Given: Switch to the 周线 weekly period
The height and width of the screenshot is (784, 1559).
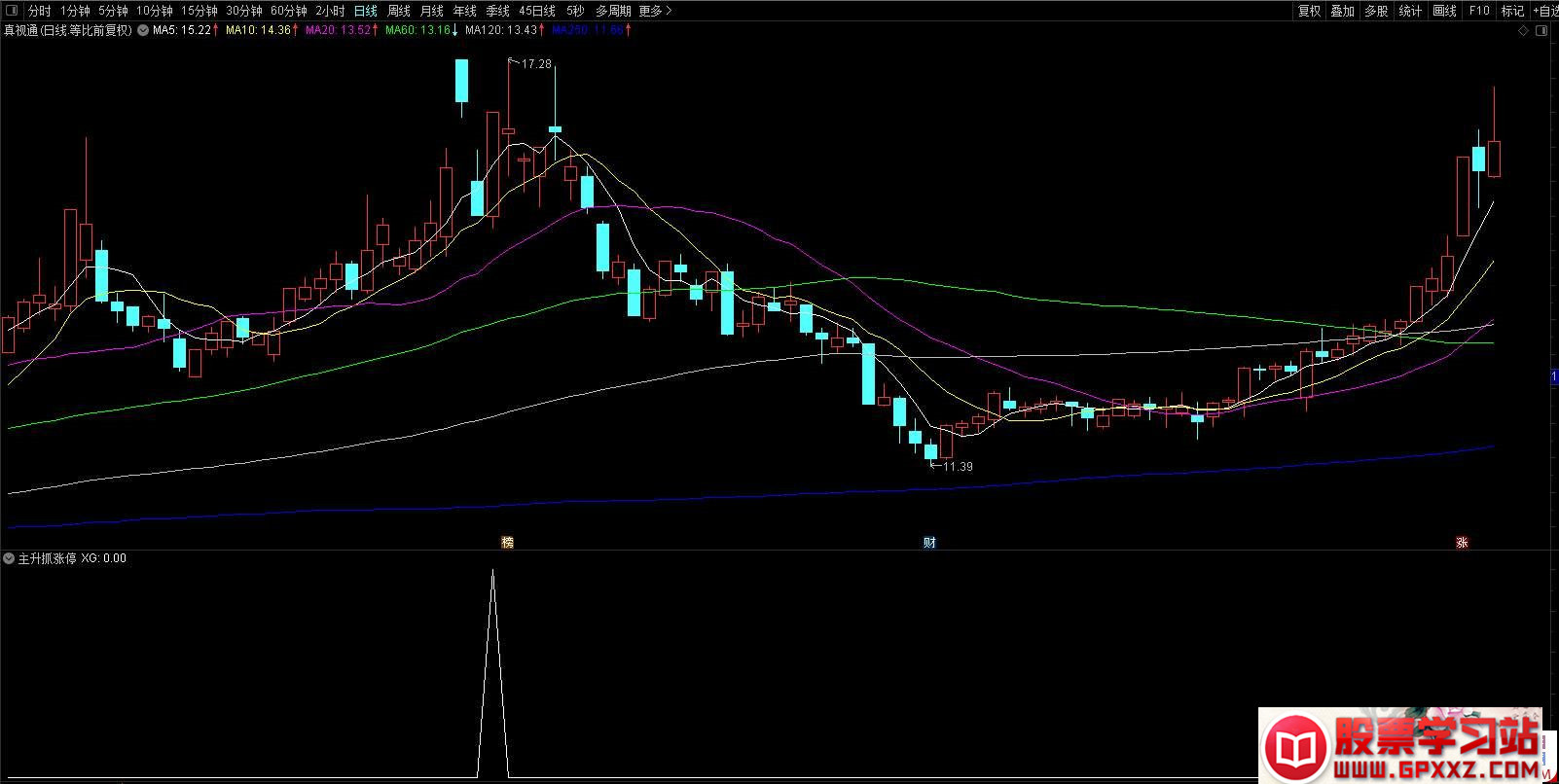Looking at the screenshot, I should click(399, 11).
